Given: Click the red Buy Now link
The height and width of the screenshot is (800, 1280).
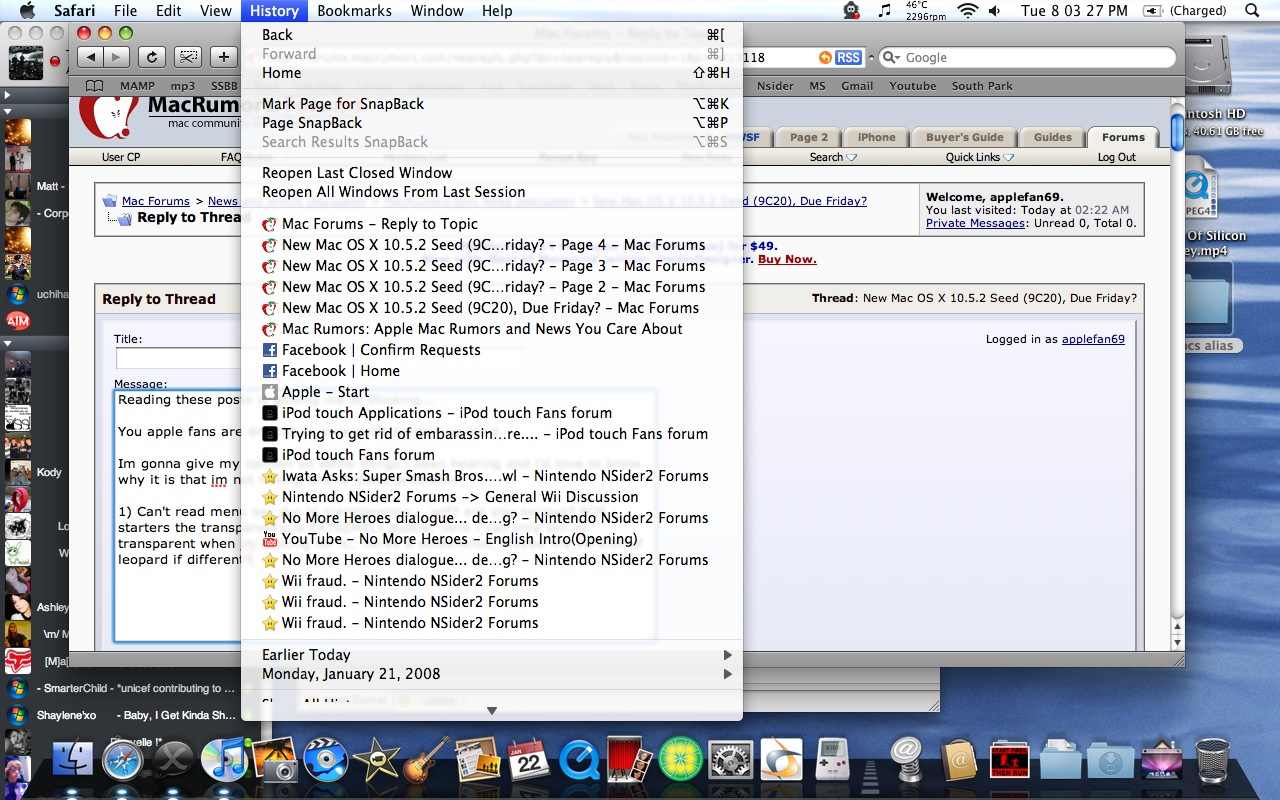Looking at the screenshot, I should (x=787, y=259).
